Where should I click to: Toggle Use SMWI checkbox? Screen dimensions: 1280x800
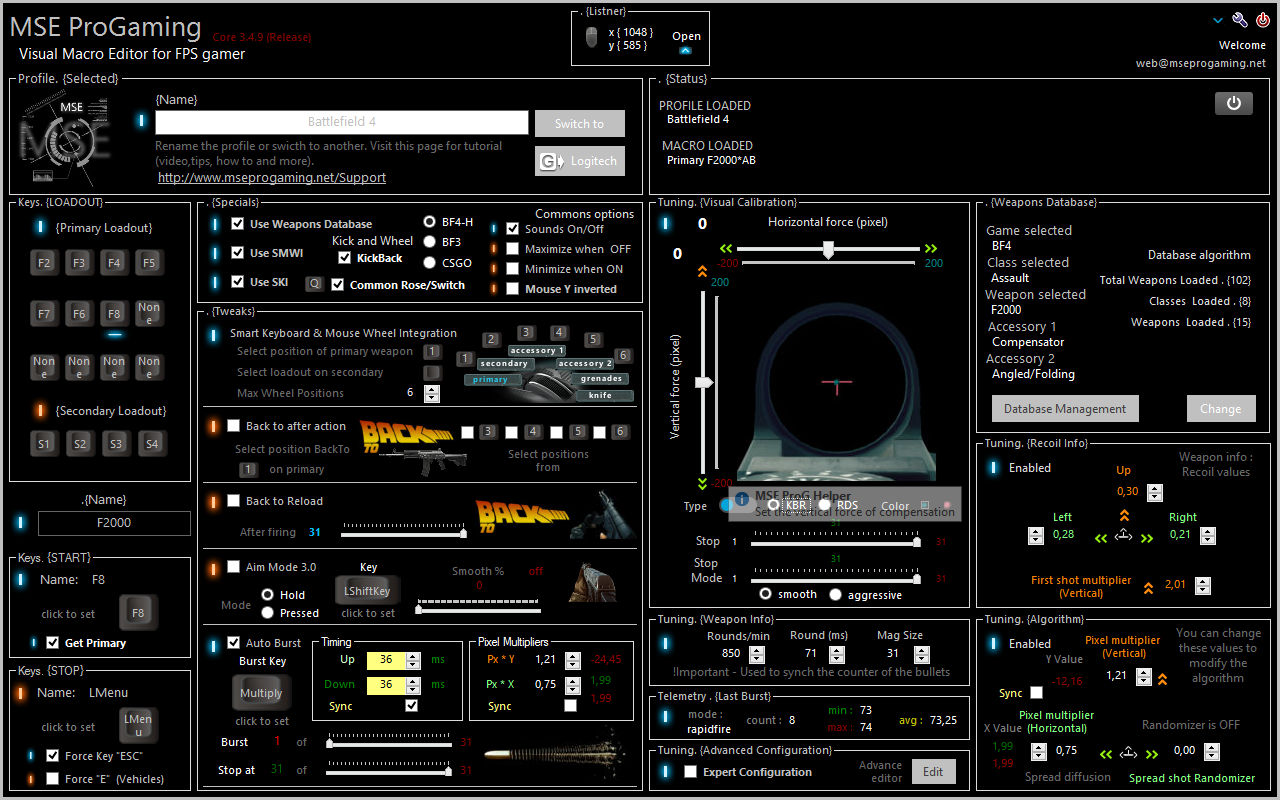(x=238, y=253)
